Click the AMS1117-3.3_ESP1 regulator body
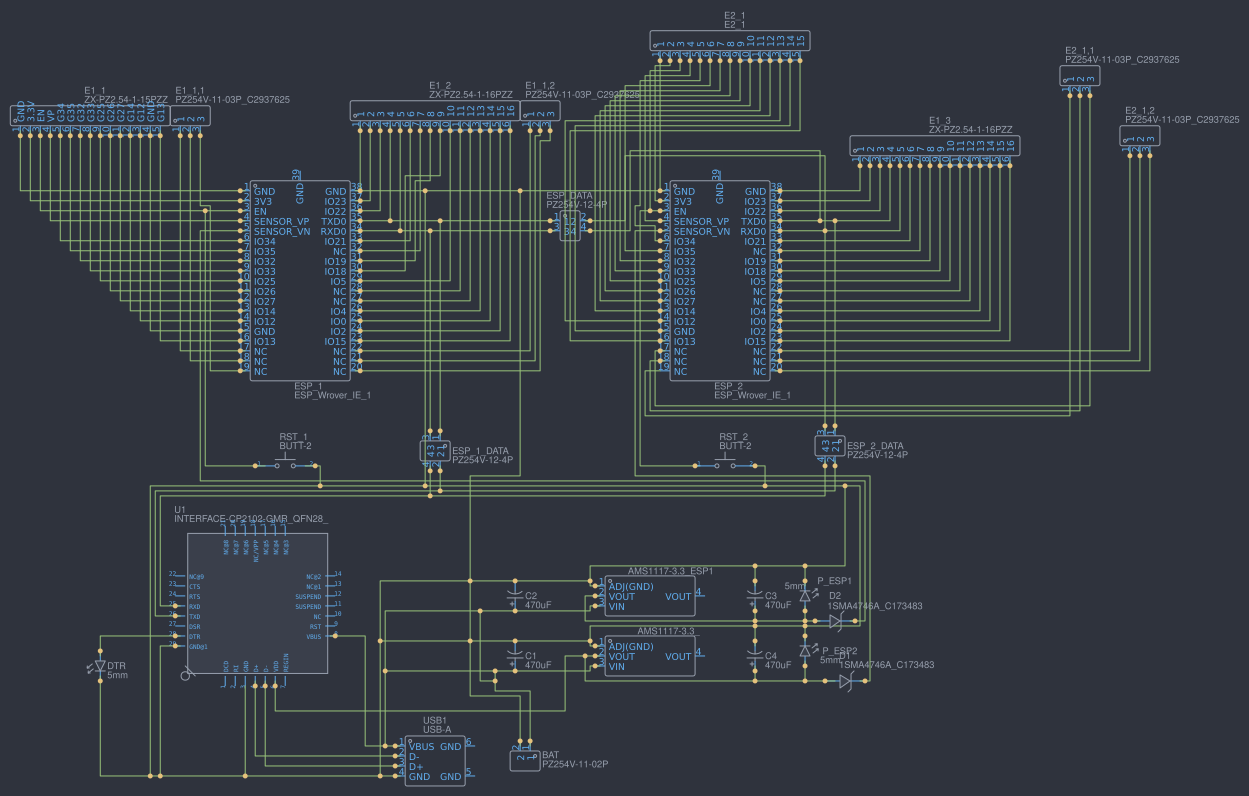 650,596
